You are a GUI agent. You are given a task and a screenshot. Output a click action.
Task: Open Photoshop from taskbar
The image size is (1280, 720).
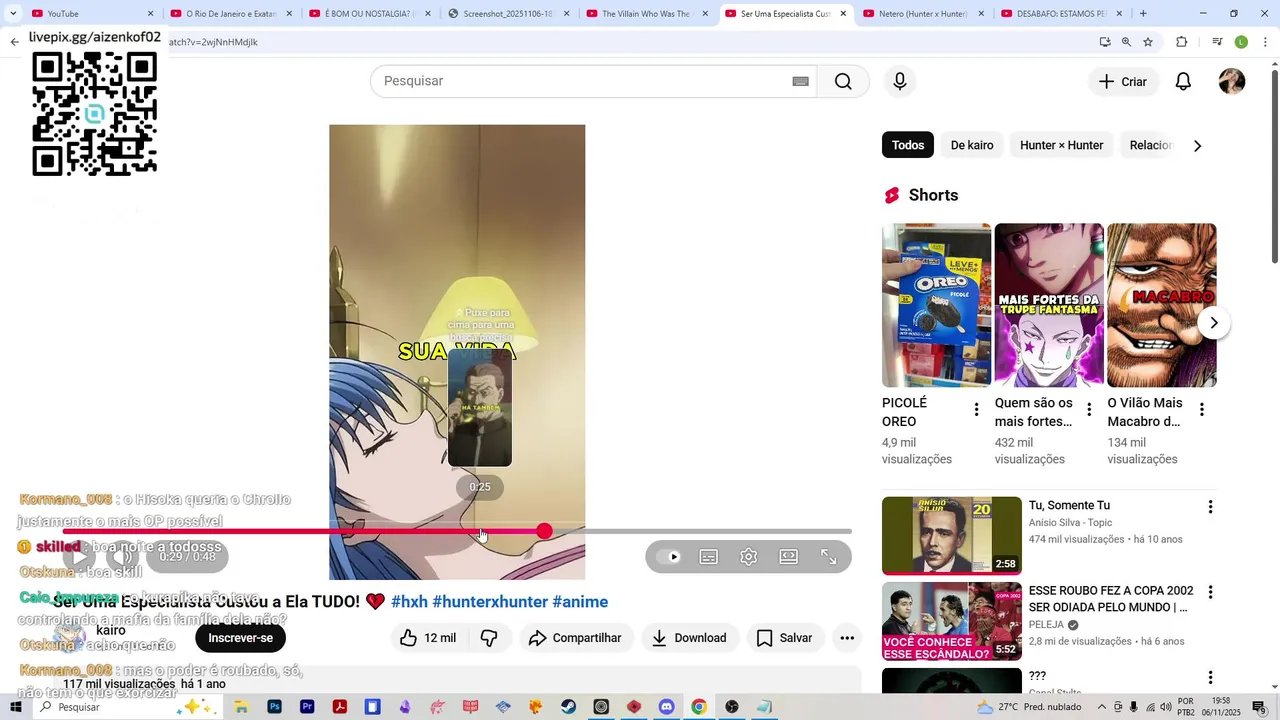[275, 707]
